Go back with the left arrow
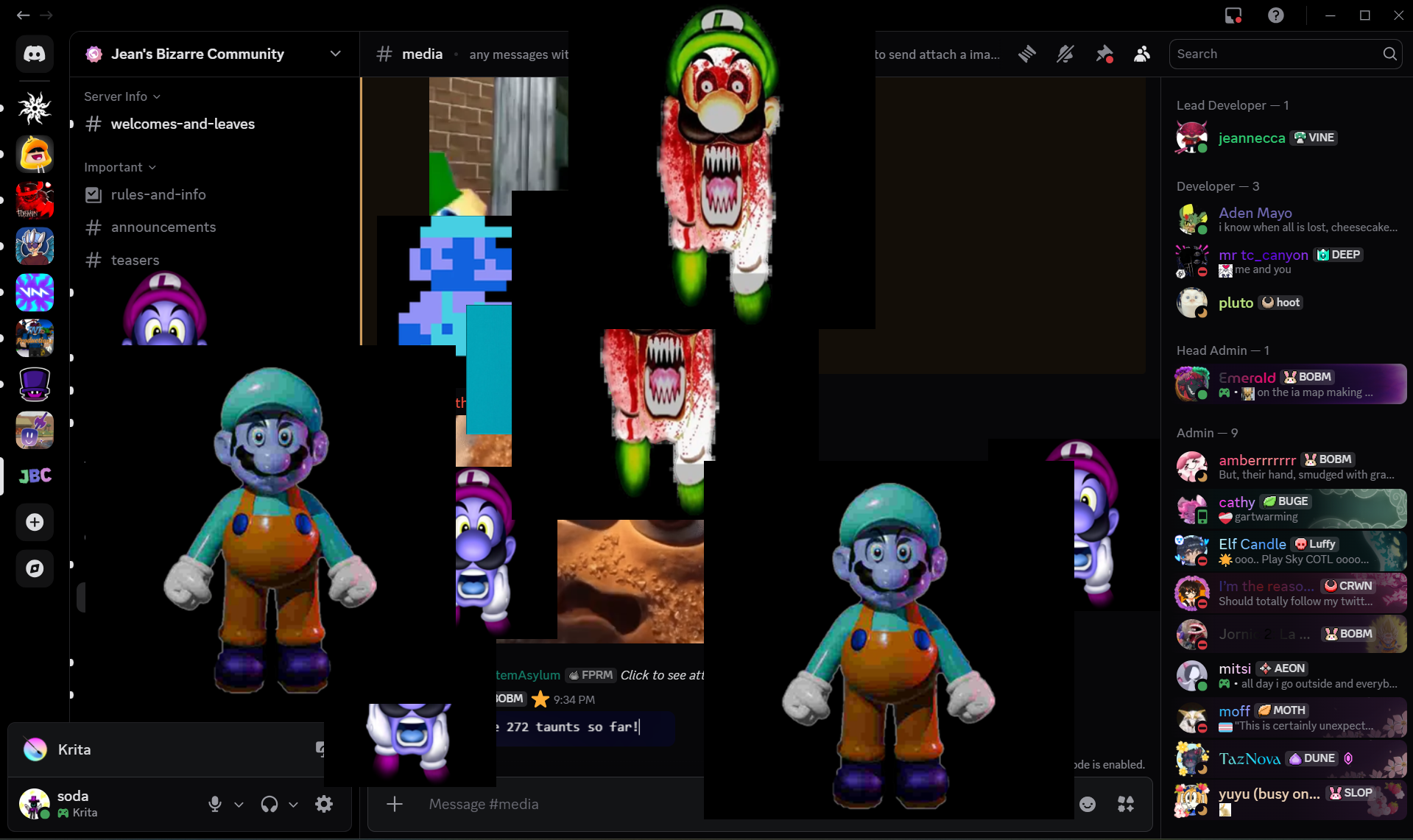This screenshot has width=1413, height=840. point(23,15)
